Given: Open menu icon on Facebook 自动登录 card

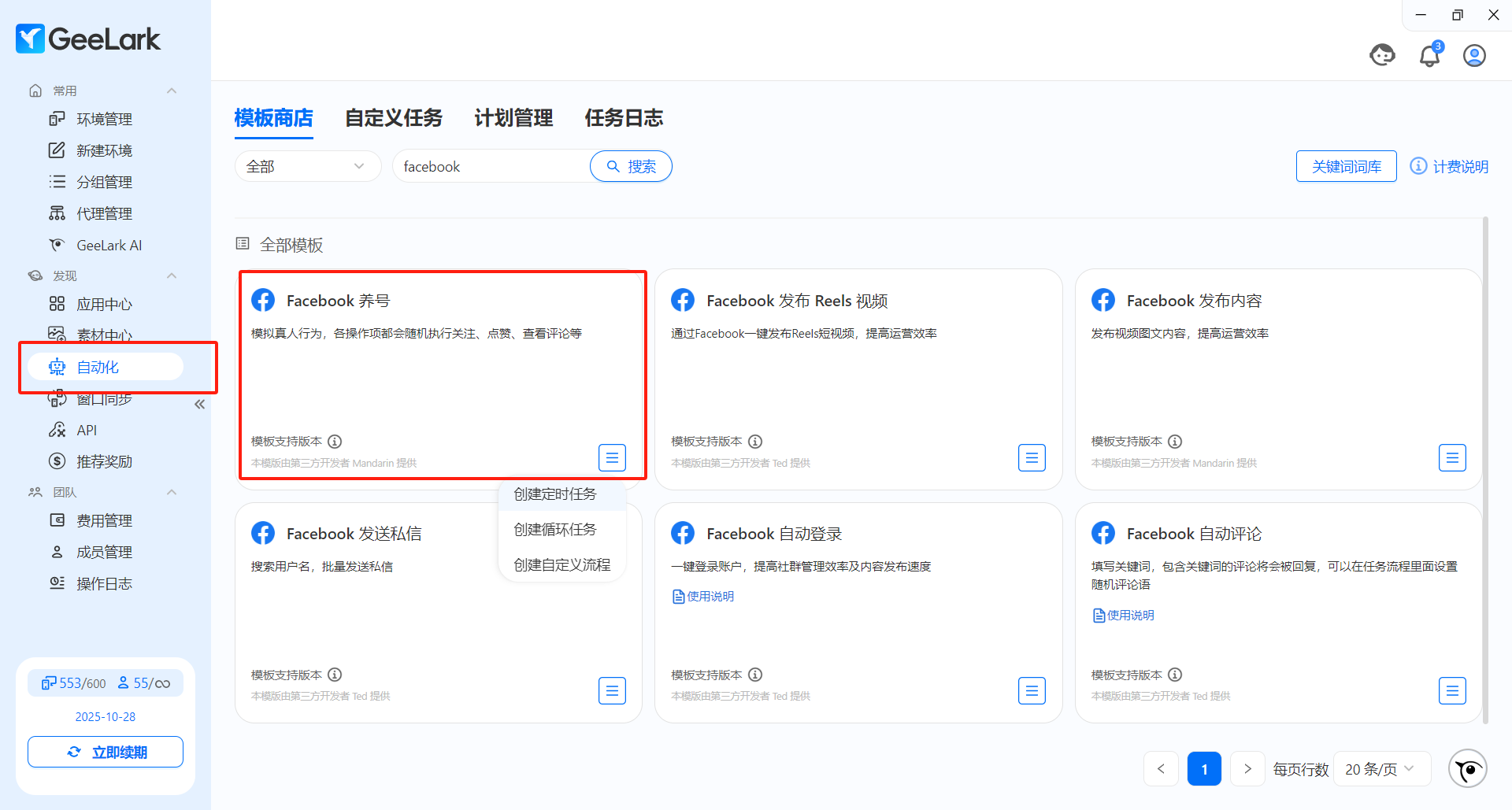Looking at the screenshot, I should pos(1032,690).
